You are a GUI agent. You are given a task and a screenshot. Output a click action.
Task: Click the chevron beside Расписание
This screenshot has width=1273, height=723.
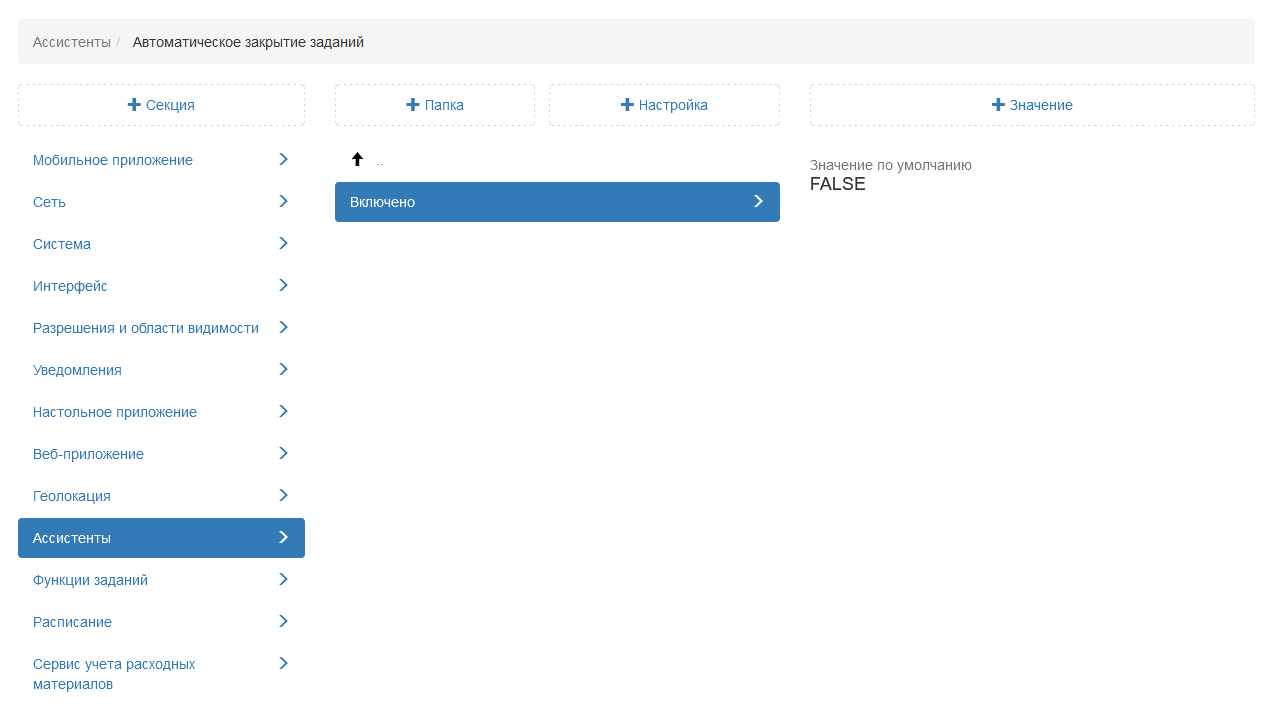[283, 622]
